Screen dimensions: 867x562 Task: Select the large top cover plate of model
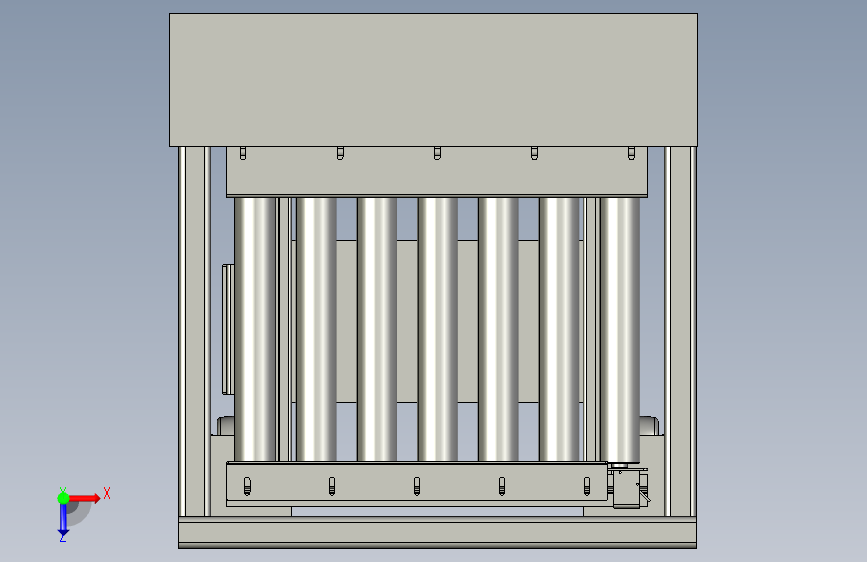coord(434,80)
